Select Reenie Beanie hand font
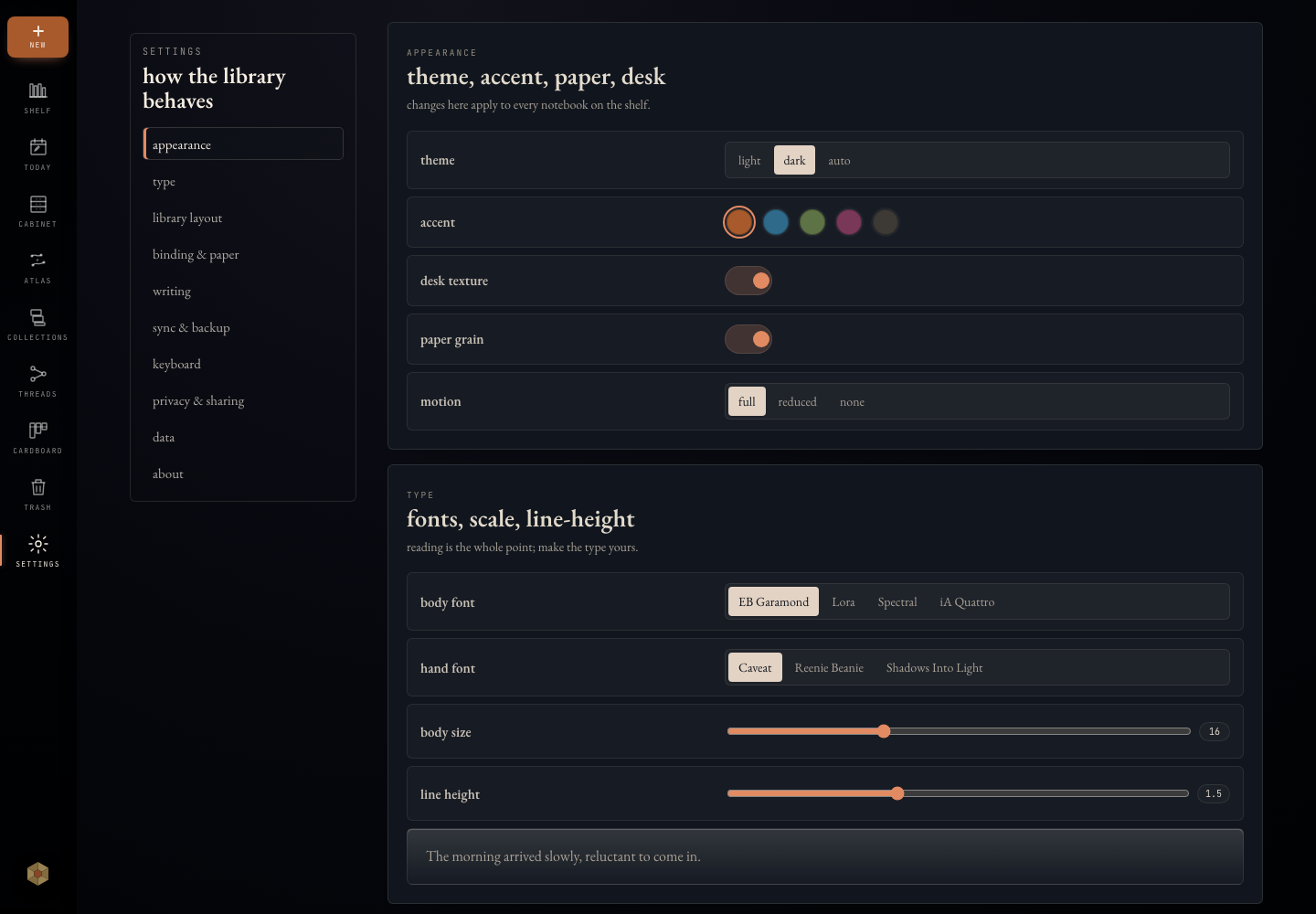The height and width of the screenshot is (914, 1316). 829,667
